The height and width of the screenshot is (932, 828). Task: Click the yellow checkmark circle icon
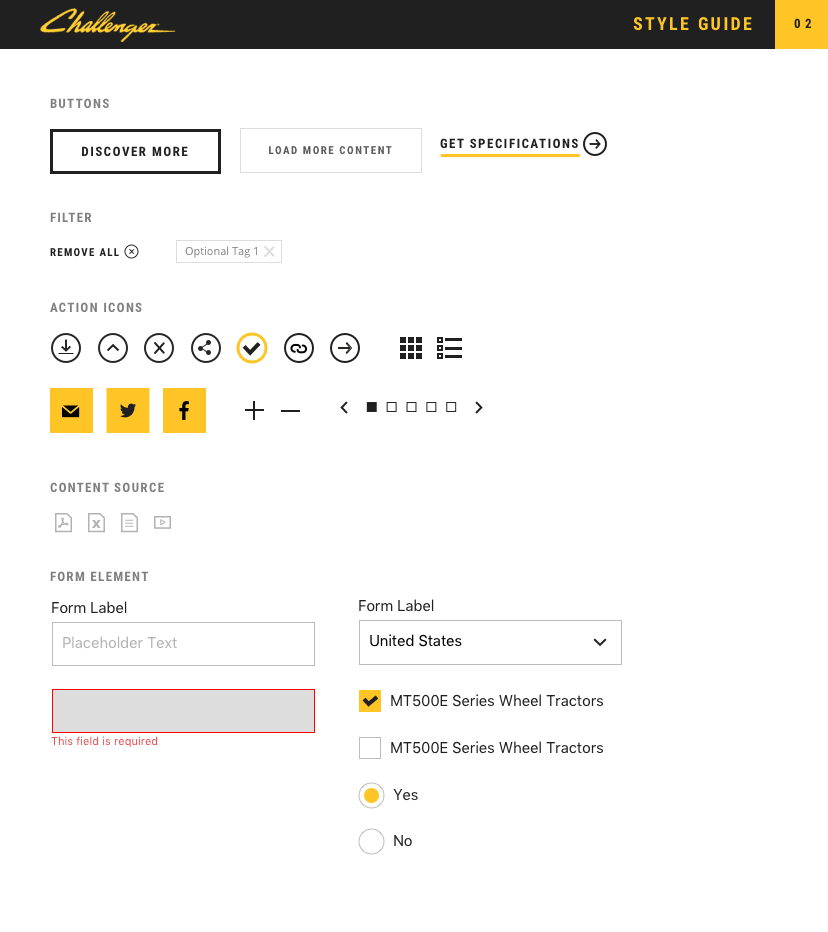pos(252,348)
